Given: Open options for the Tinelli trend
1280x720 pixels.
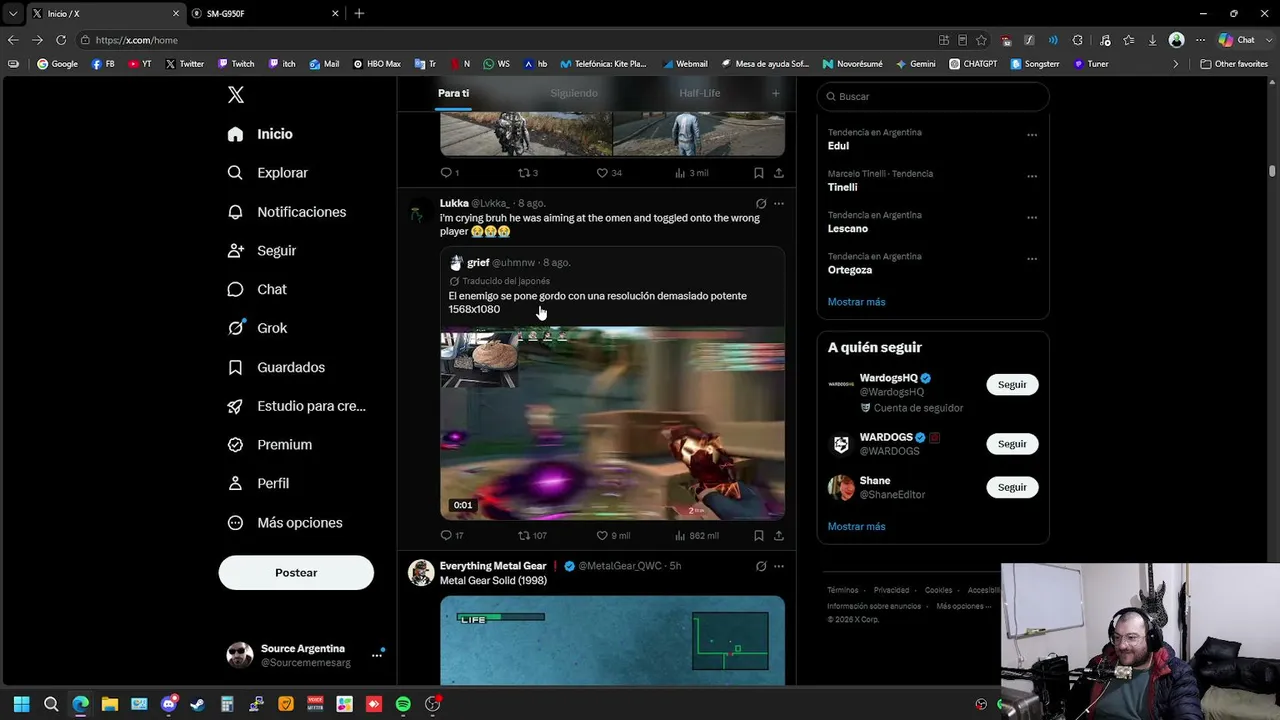Looking at the screenshot, I should pyautogui.click(x=1032, y=177).
